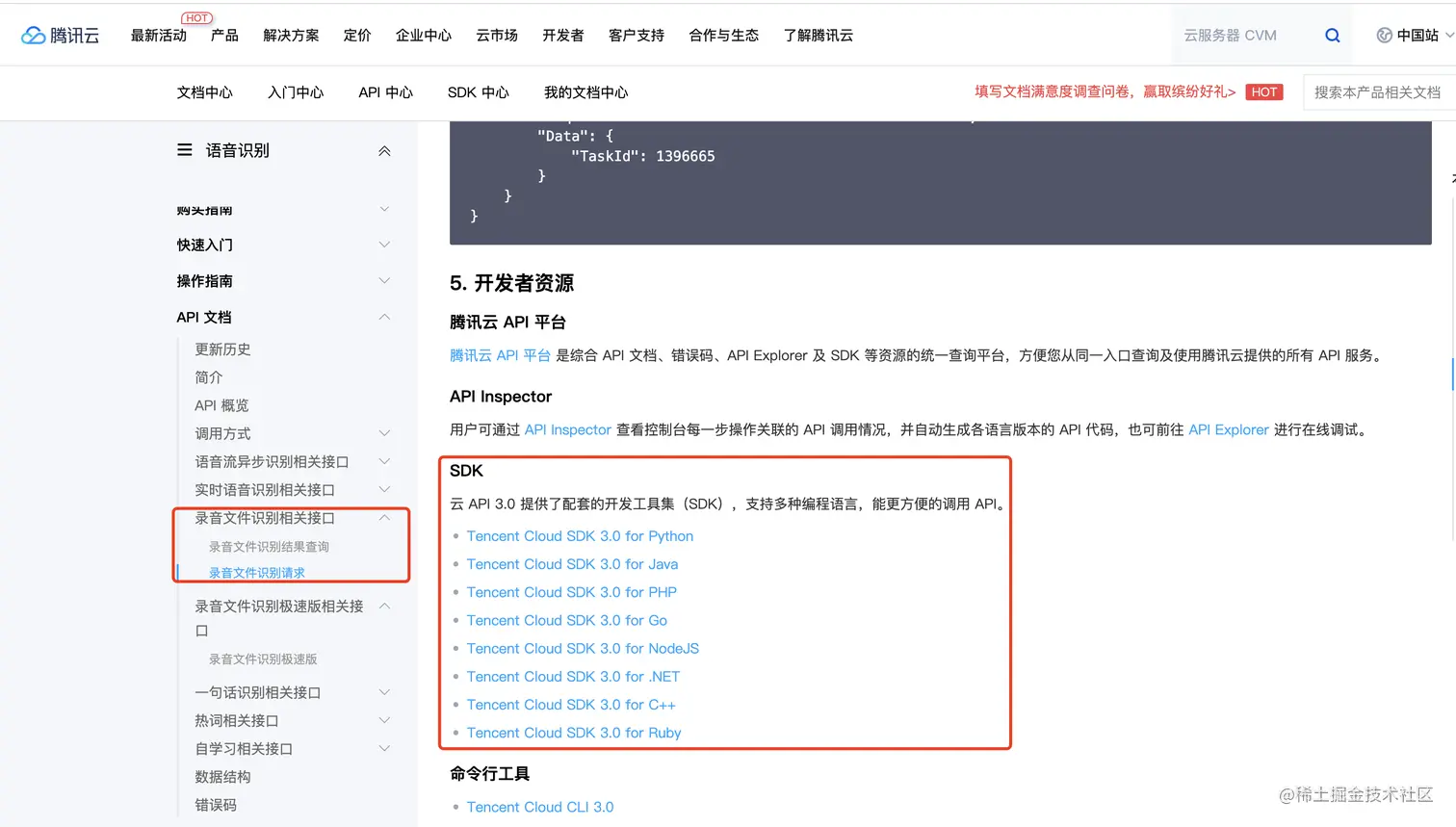Click the red HOT badge beside survey link
The image size is (1456, 827).
coord(1264,92)
